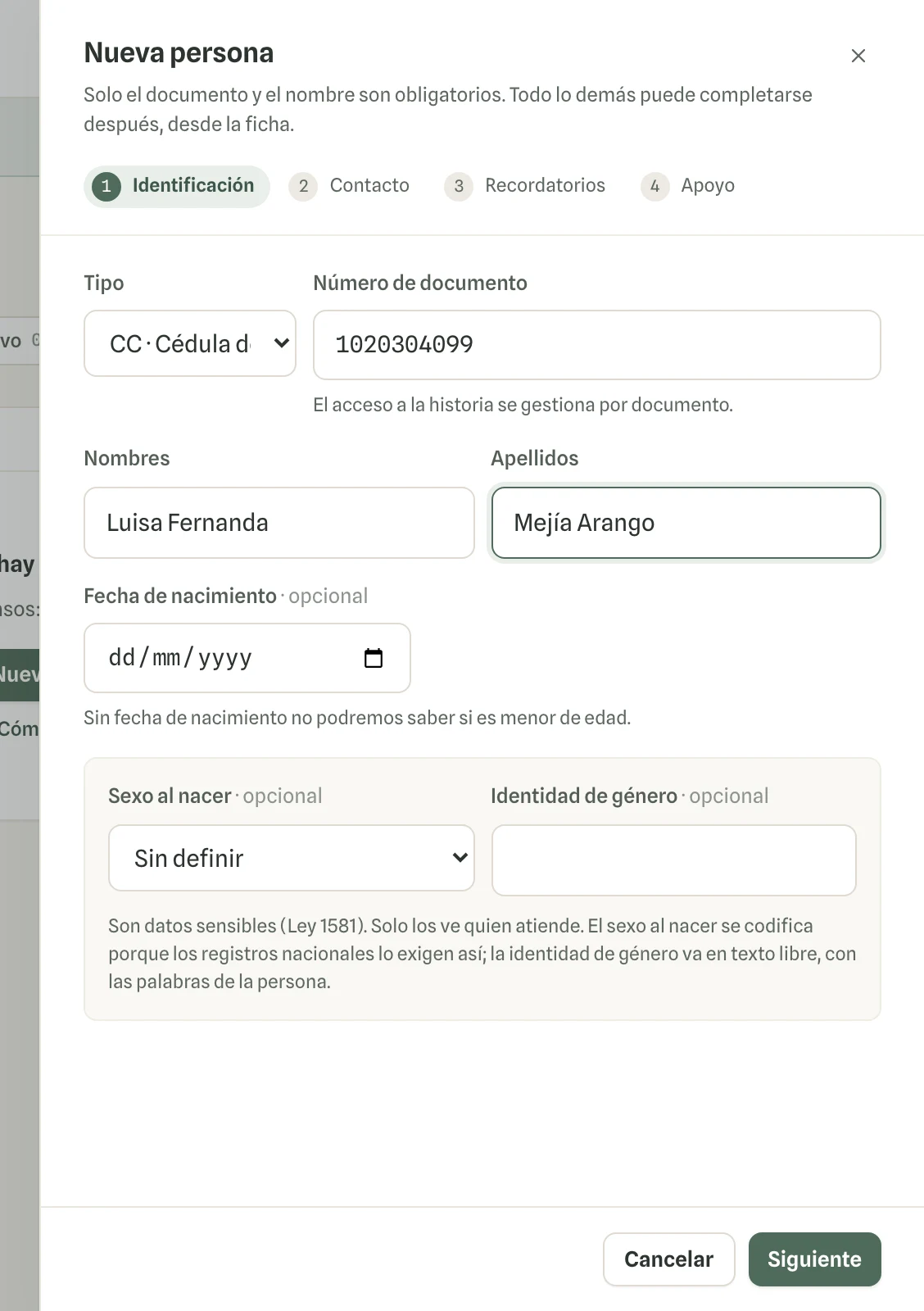This screenshot has width=924, height=1311.
Task: Click the Identidad de género label
Action: [584, 796]
